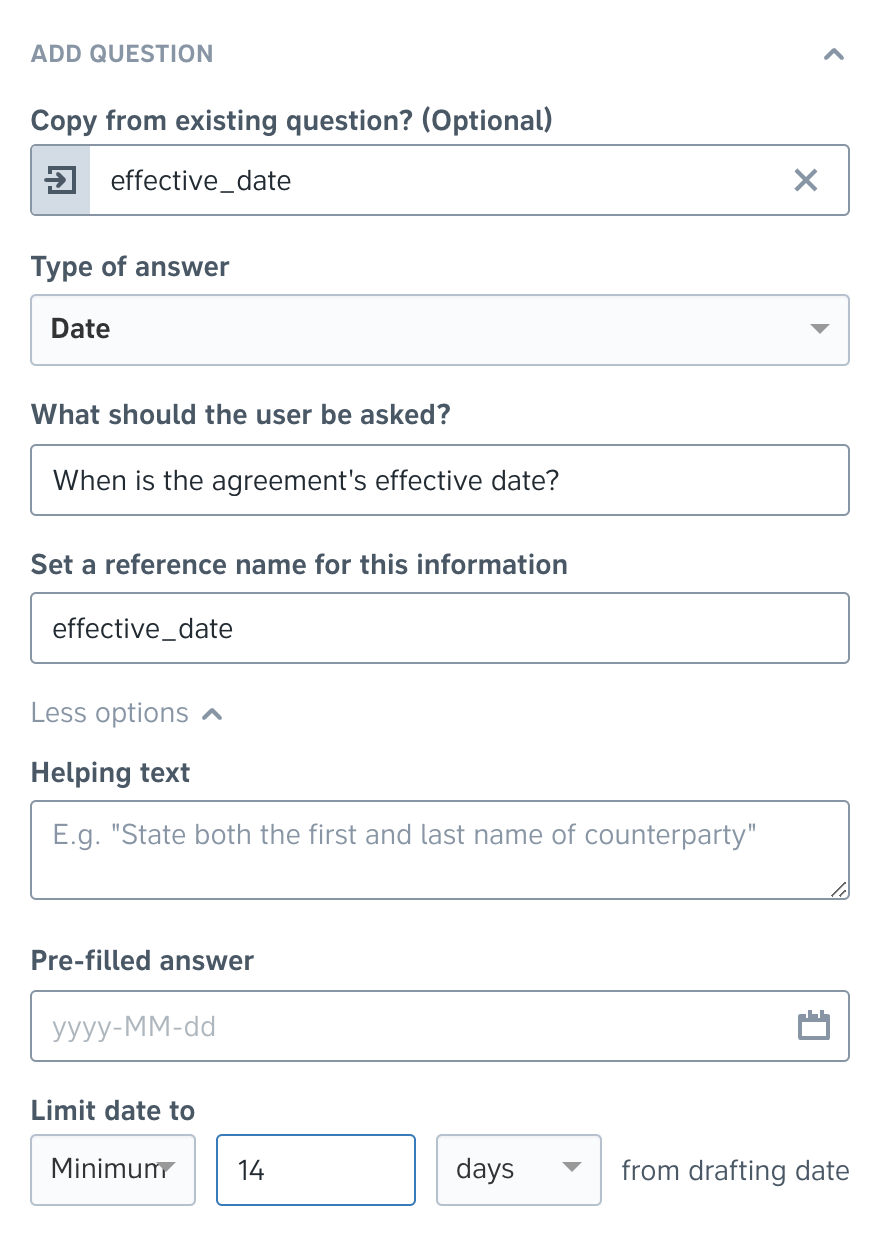Screen dimensions: 890x1234
Task: Click the 'from drafting date' text
Action: [735, 1170]
